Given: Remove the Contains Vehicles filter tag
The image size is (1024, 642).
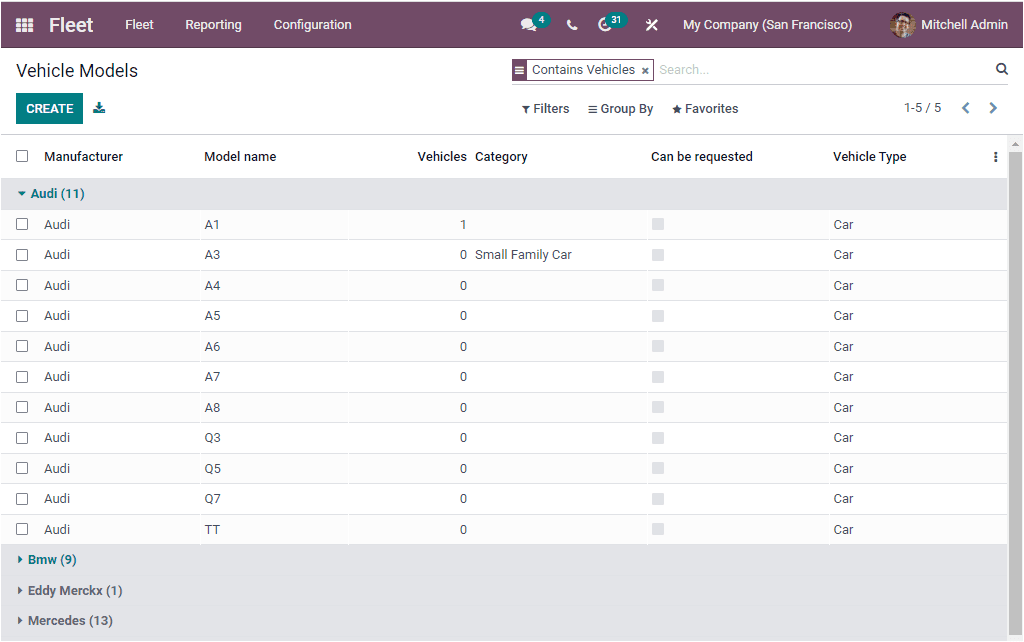Looking at the screenshot, I should tap(643, 70).
